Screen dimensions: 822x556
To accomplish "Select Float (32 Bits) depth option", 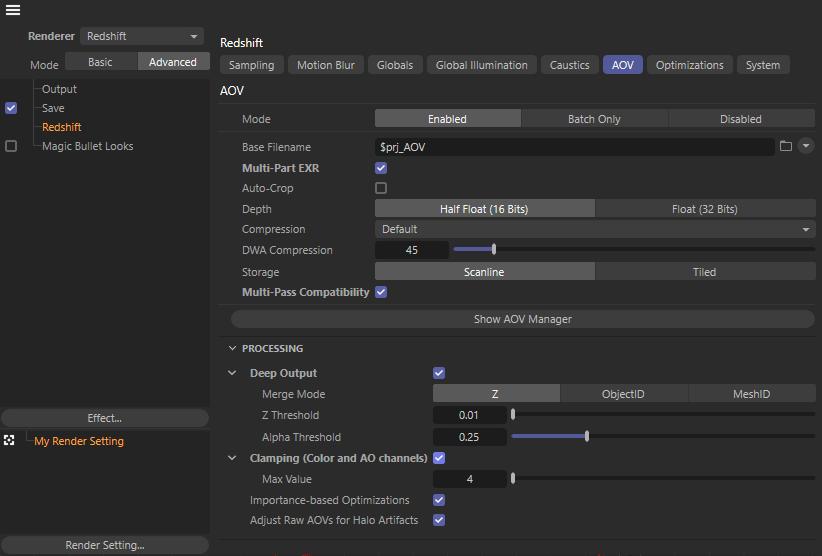I will (704, 209).
